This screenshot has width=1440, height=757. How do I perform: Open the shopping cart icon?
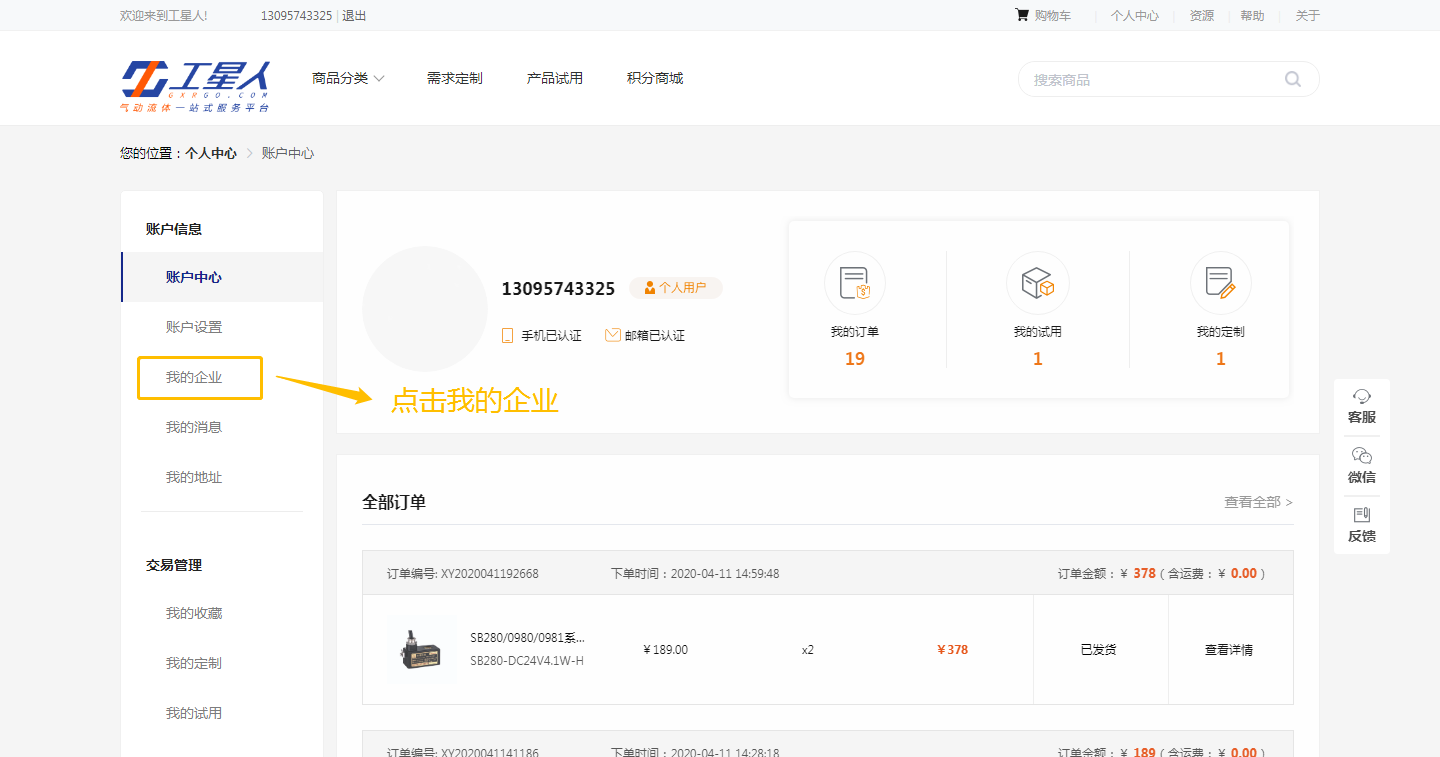(1022, 15)
